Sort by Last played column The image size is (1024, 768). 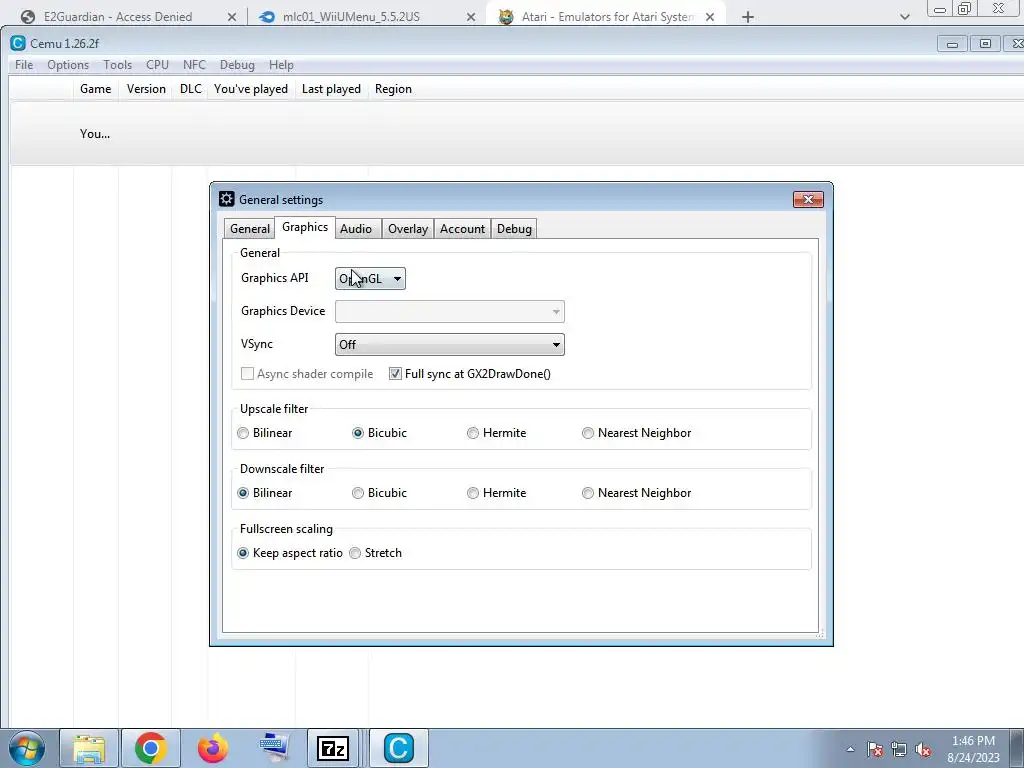click(x=331, y=89)
